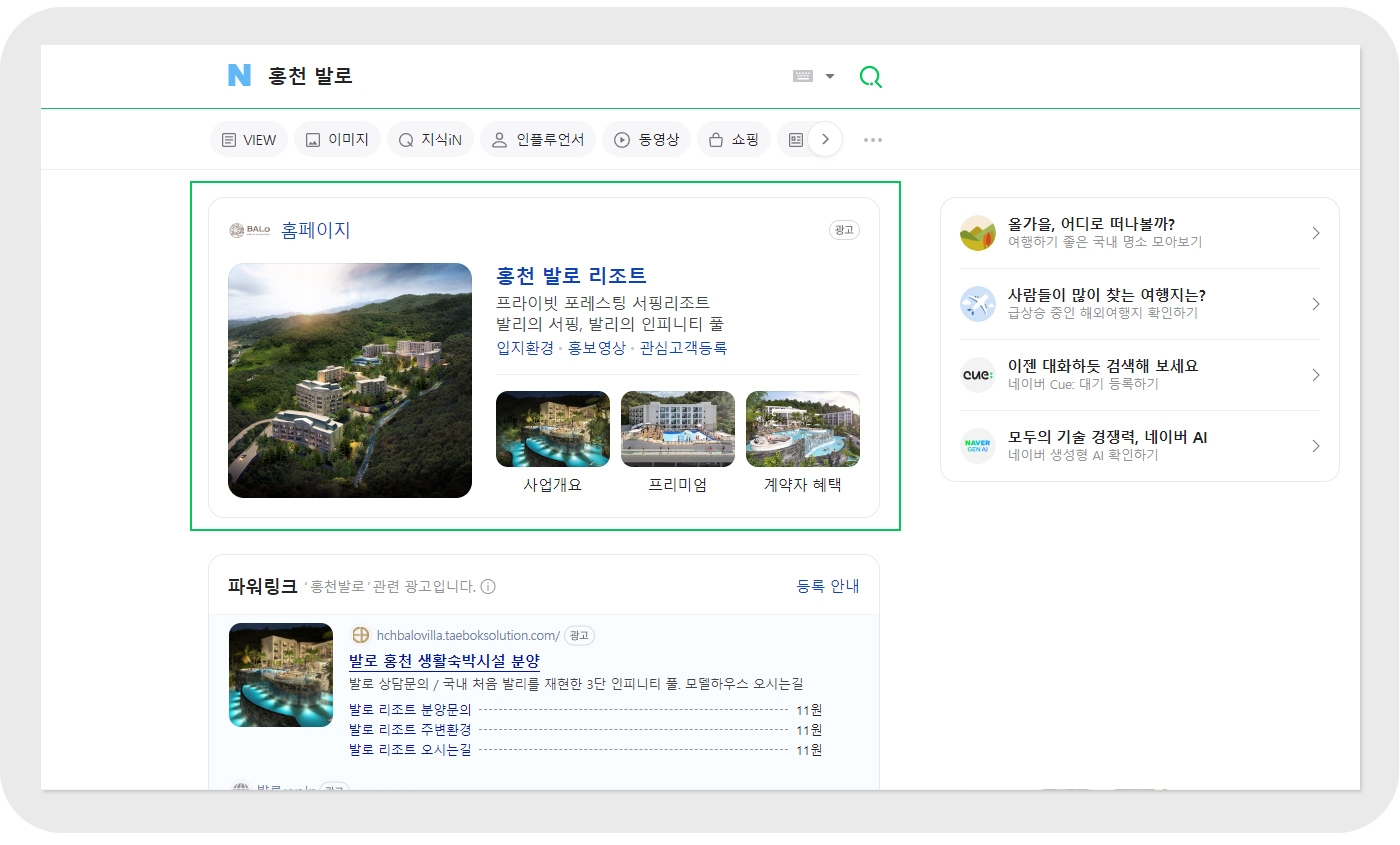Open the 등록 안내 link
Image resolution: width=1400 pixels, height=845 pixels.
pyautogui.click(x=828, y=586)
